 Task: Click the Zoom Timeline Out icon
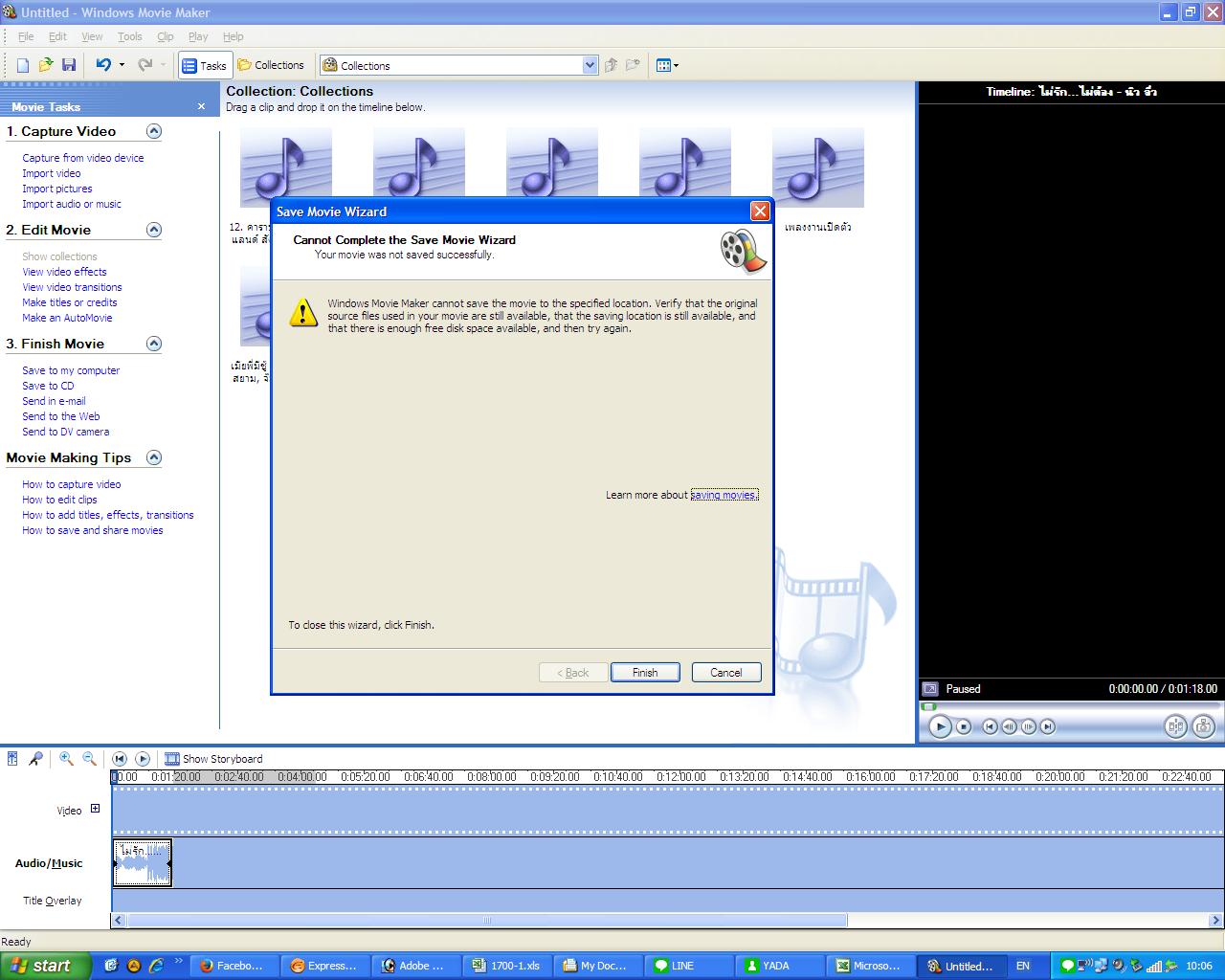click(89, 759)
